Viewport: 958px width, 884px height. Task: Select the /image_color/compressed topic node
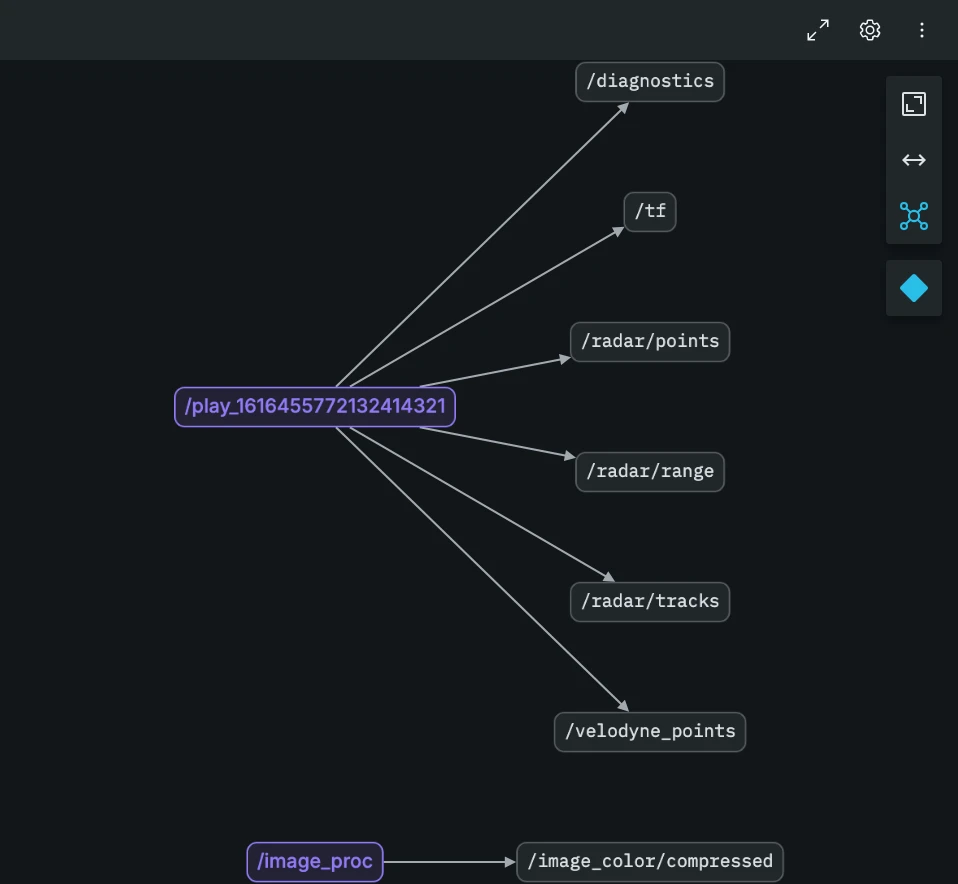click(x=649, y=862)
